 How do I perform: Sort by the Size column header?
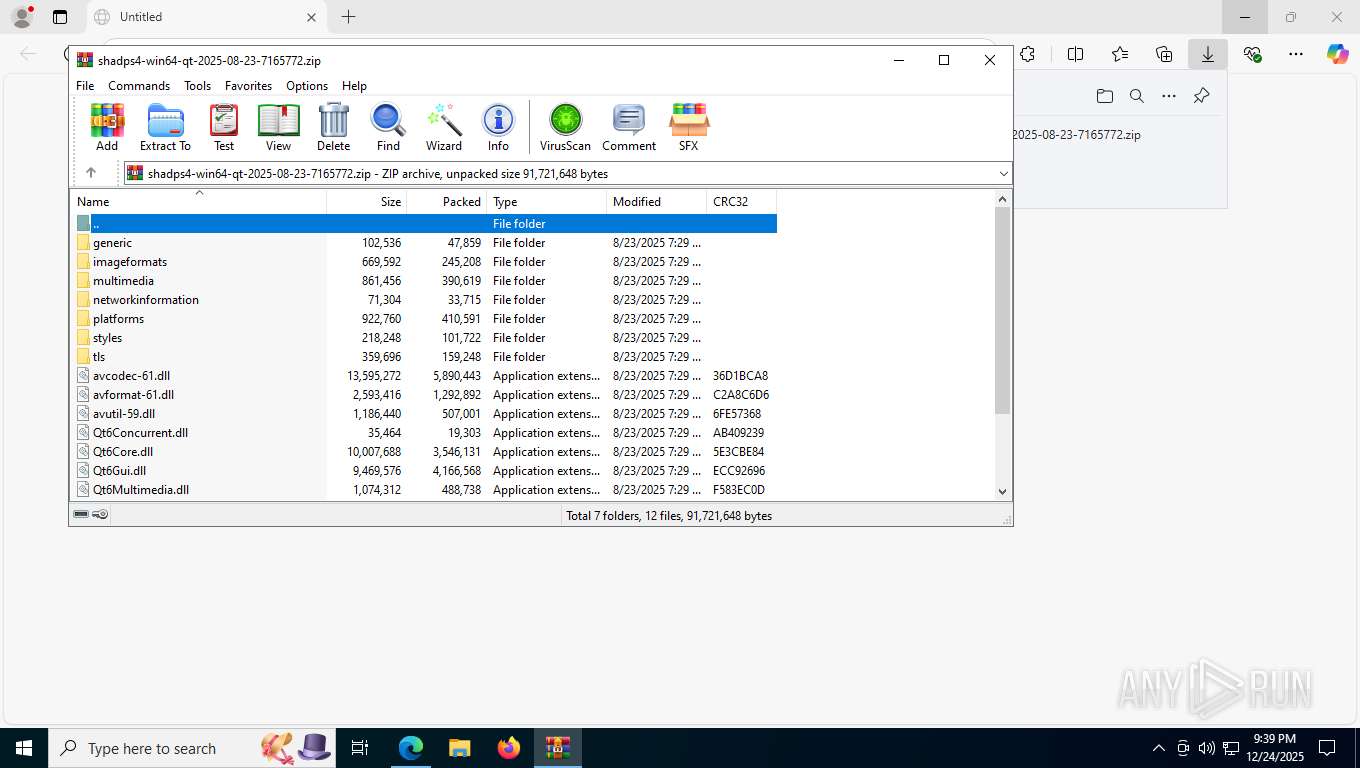[367, 201]
